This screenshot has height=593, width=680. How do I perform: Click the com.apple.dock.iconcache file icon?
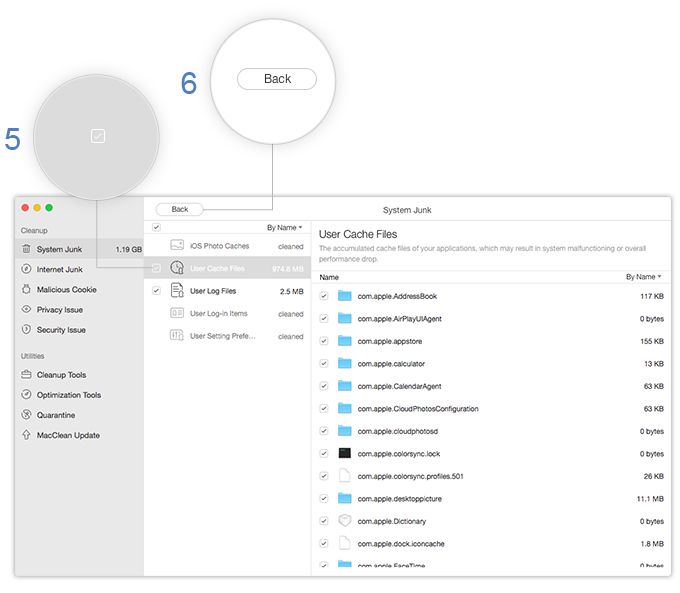point(345,543)
